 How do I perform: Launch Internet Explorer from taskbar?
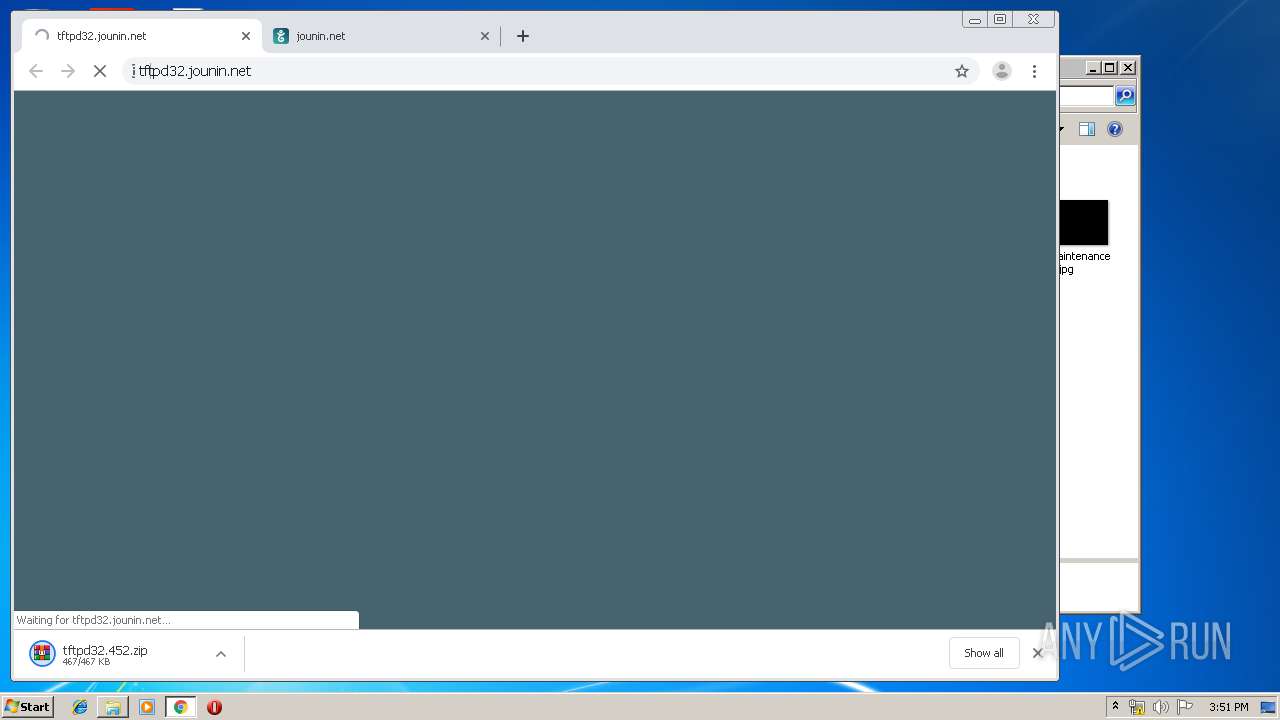(80, 707)
